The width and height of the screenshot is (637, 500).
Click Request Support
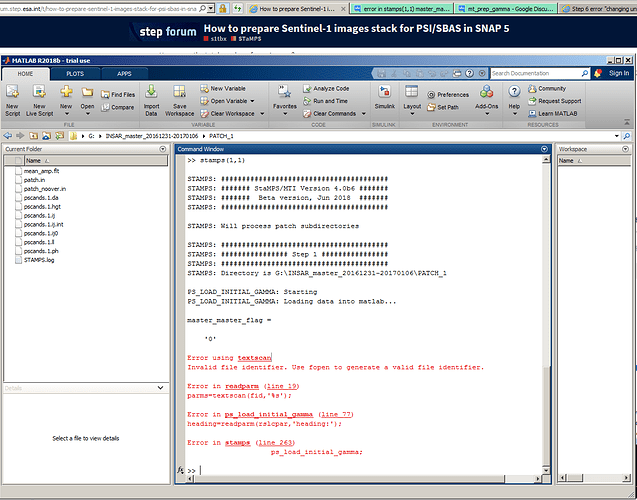pyautogui.click(x=555, y=101)
